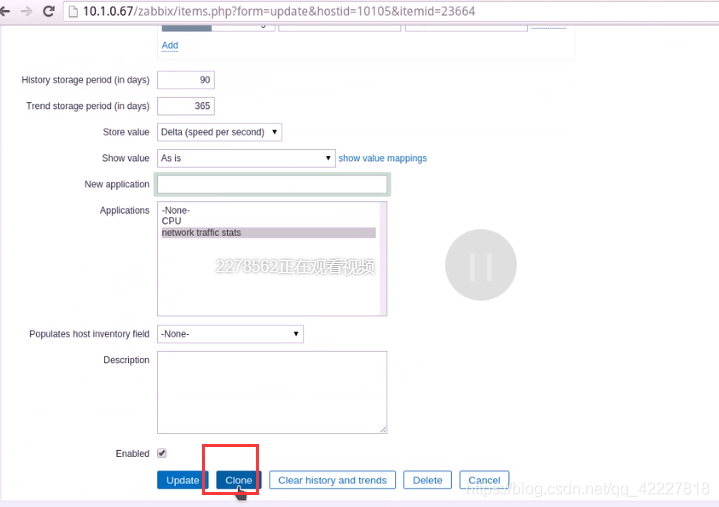Click the Description text area
This screenshot has height=507, width=719.
click(272, 392)
